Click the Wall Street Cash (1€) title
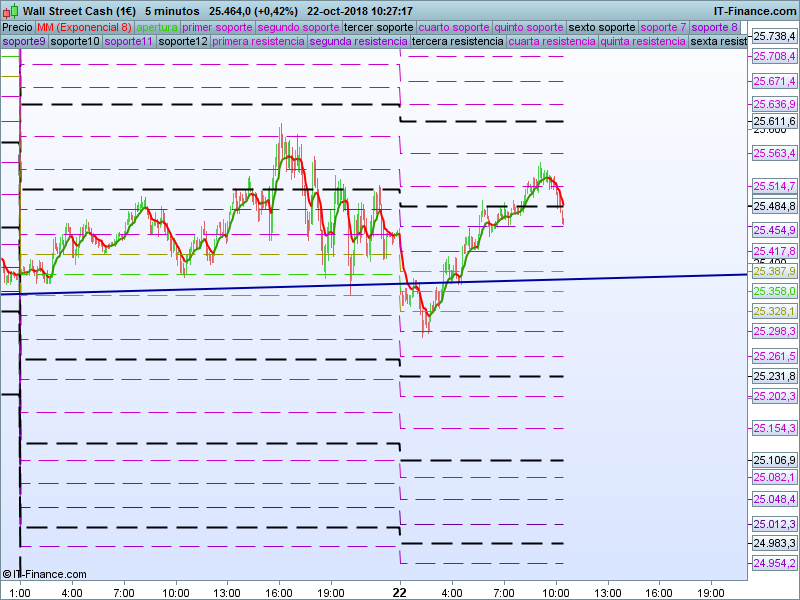This screenshot has width=800, height=600. click(x=79, y=11)
